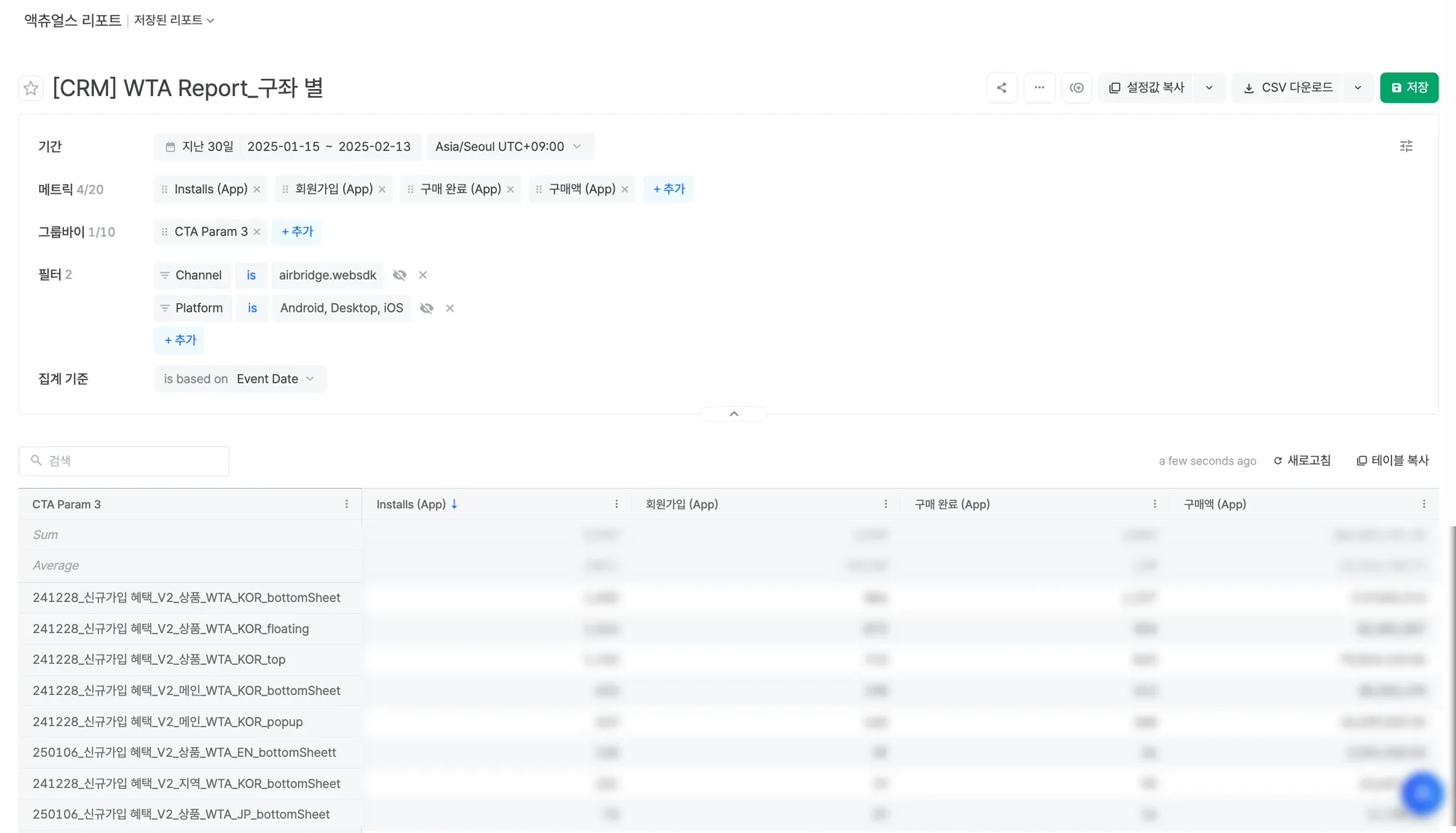The width and height of the screenshot is (1456, 833).
Task: Click the refresh 새로고침 button
Action: pyautogui.click(x=1302, y=461)
